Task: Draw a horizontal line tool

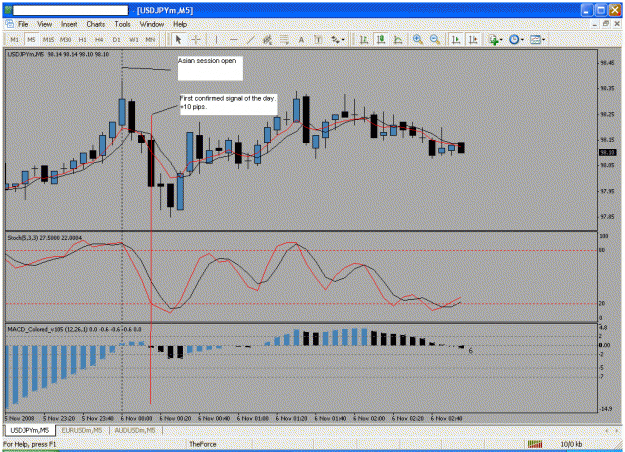Action: (x=234, y=39)
